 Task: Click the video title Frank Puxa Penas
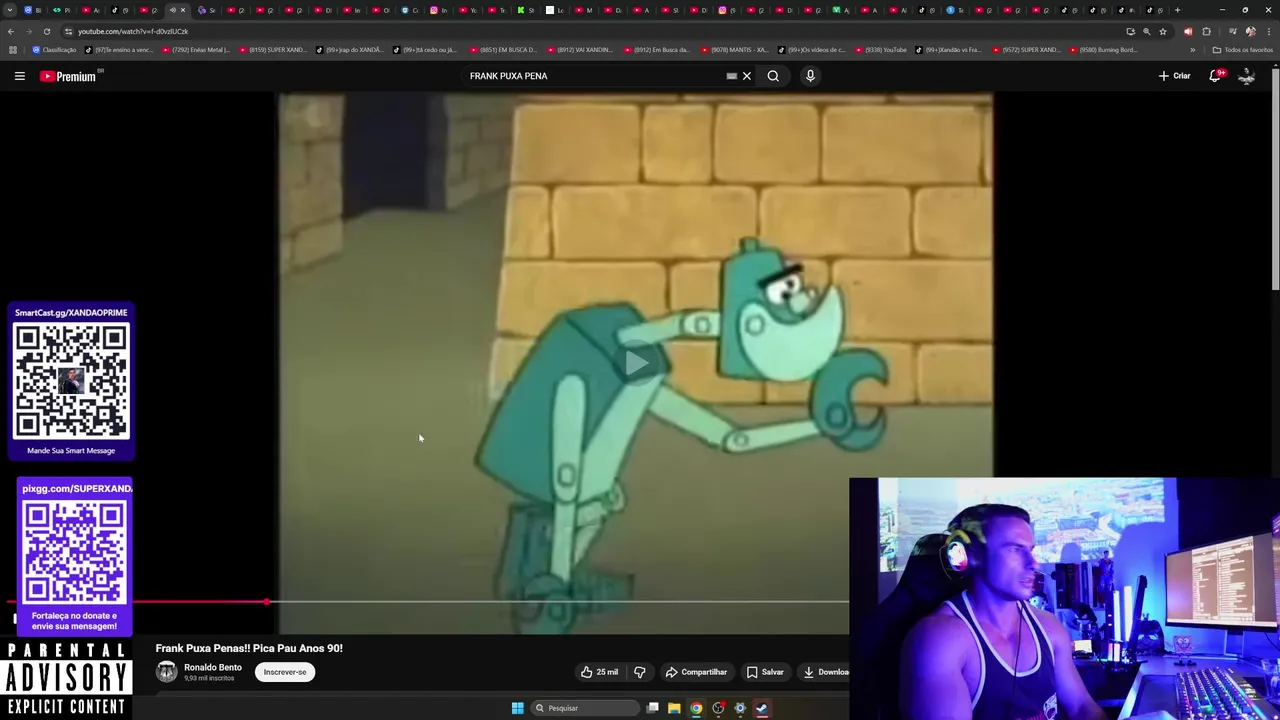pos(249,648)
